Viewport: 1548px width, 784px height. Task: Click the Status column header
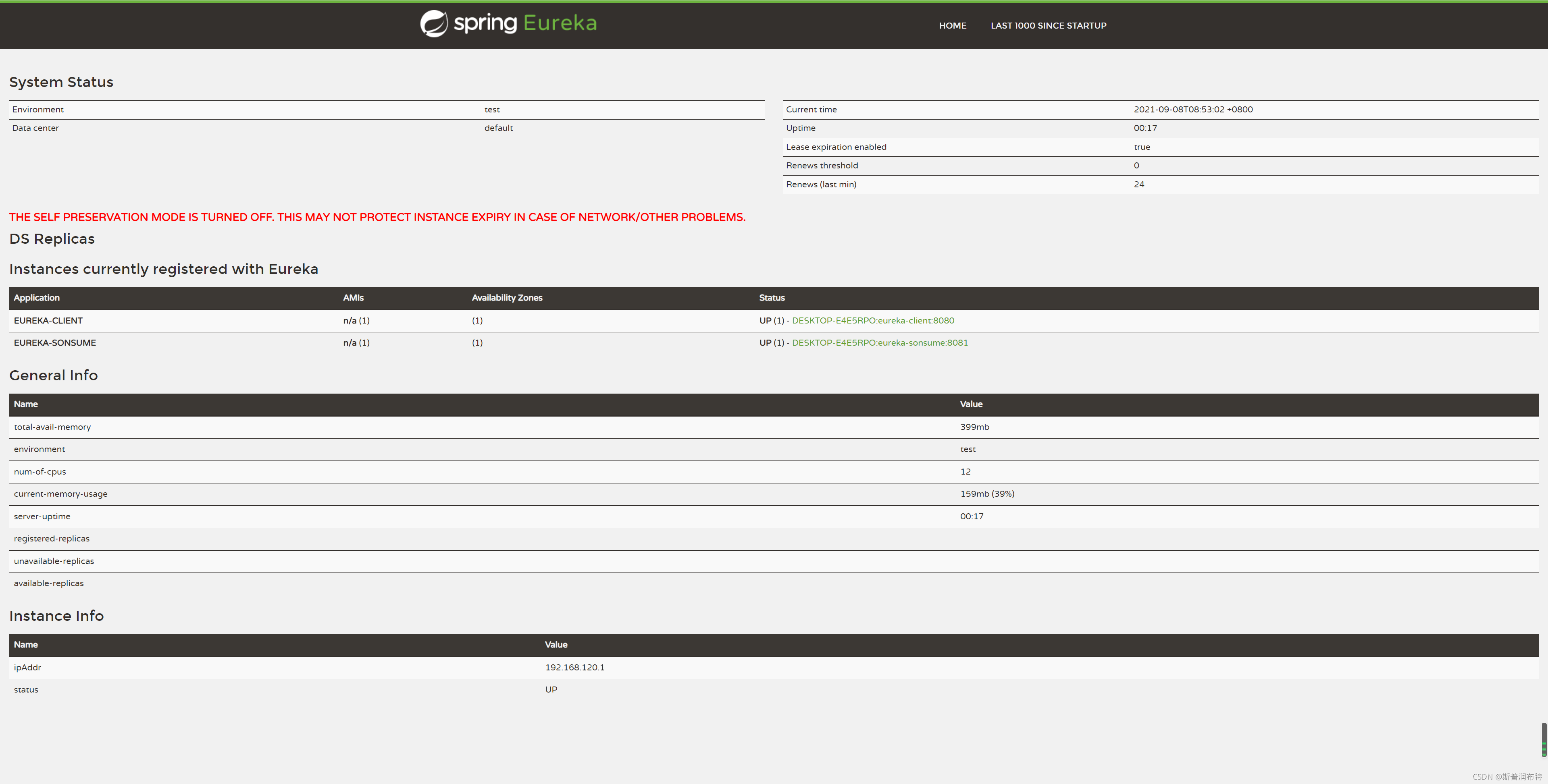coord(772,297)
